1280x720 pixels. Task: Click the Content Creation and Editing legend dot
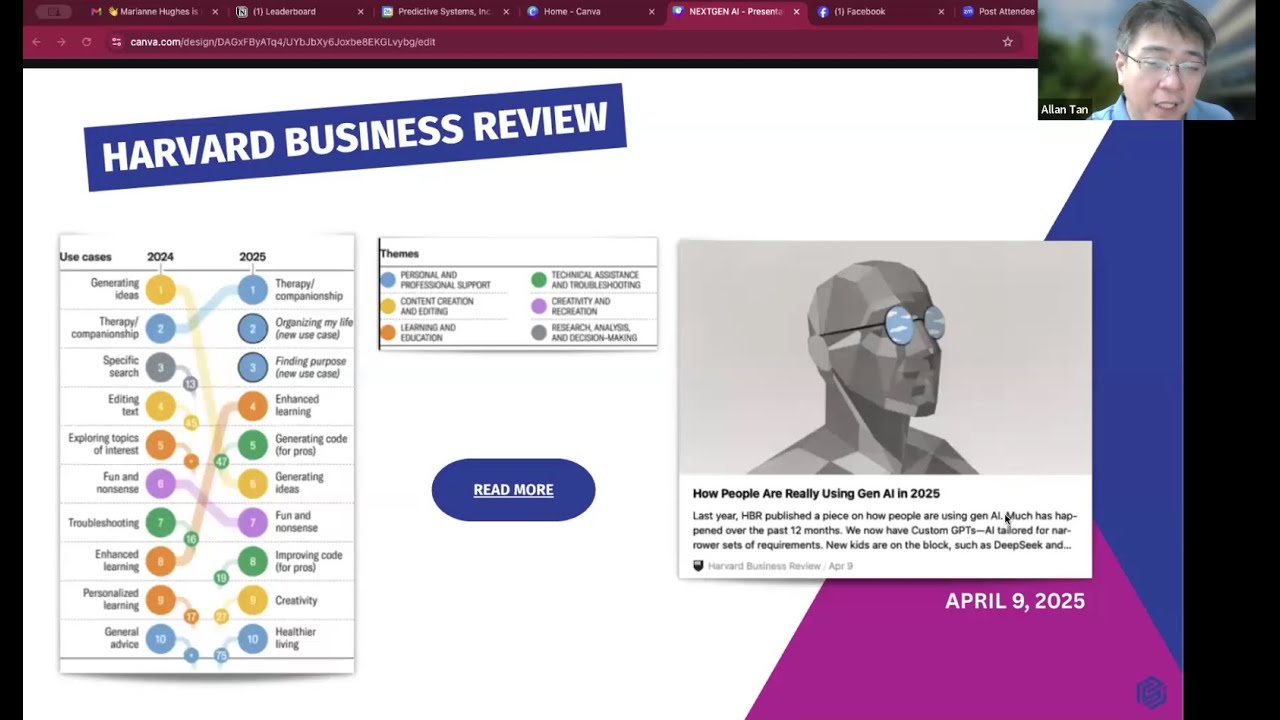point(388,306)
